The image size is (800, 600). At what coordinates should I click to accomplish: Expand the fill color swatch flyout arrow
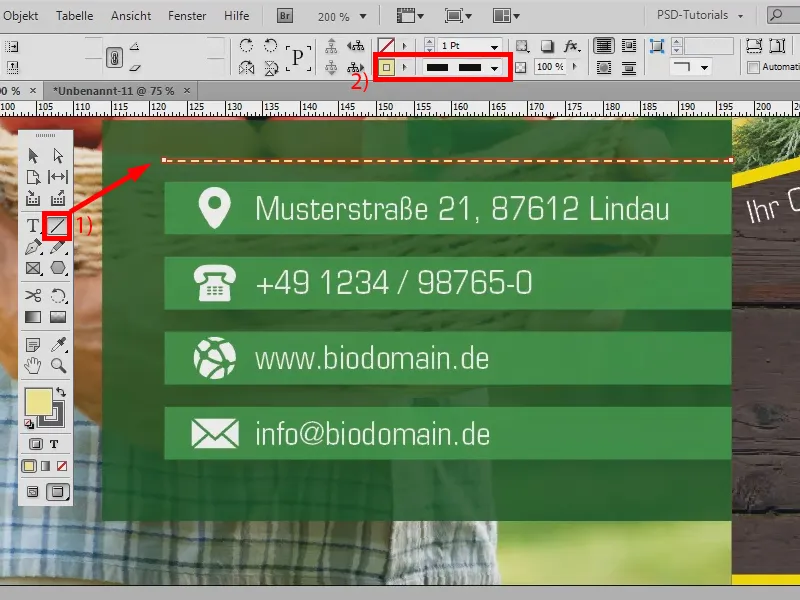(405, 46)
